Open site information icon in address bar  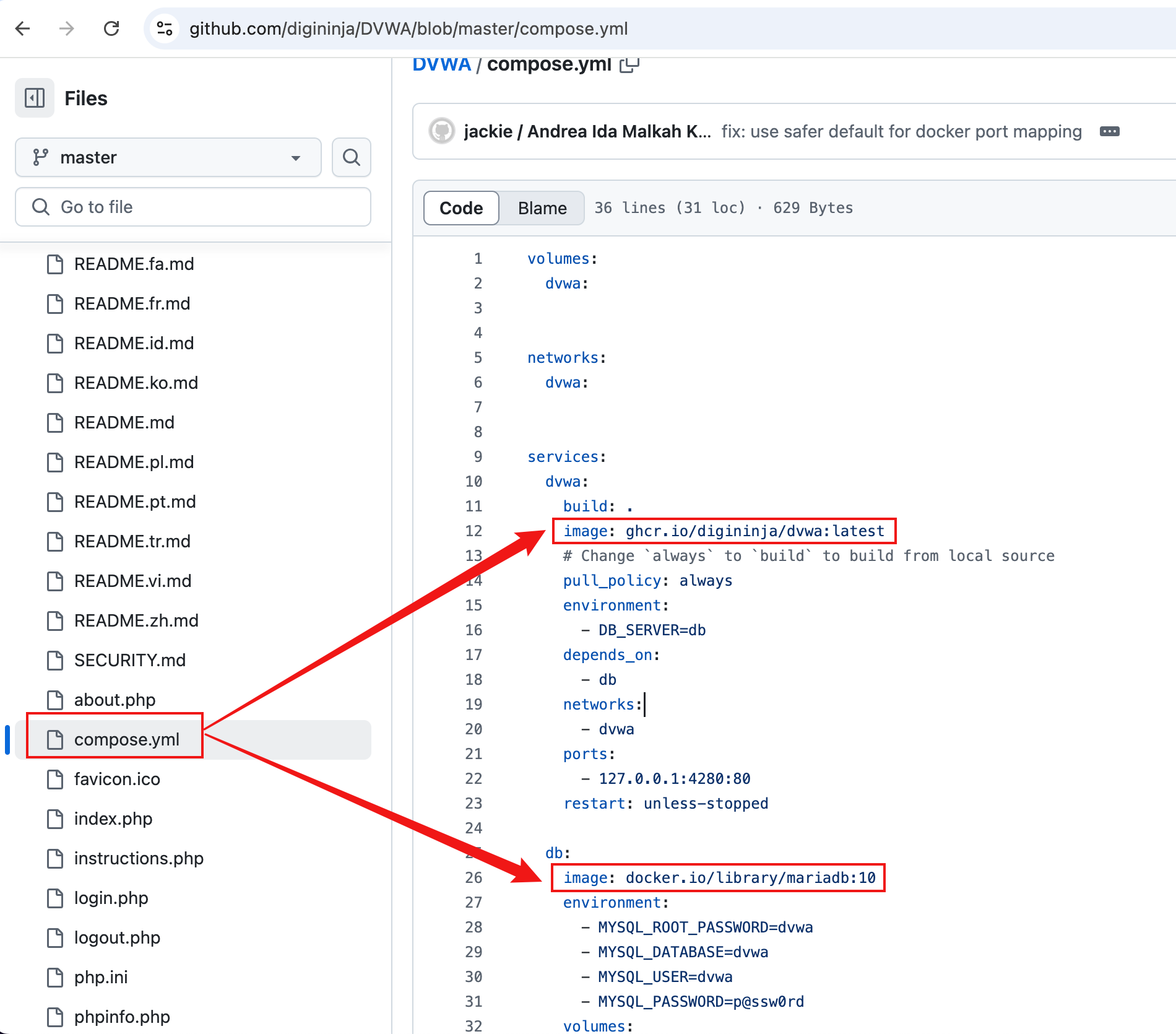[x=165, y=28]
